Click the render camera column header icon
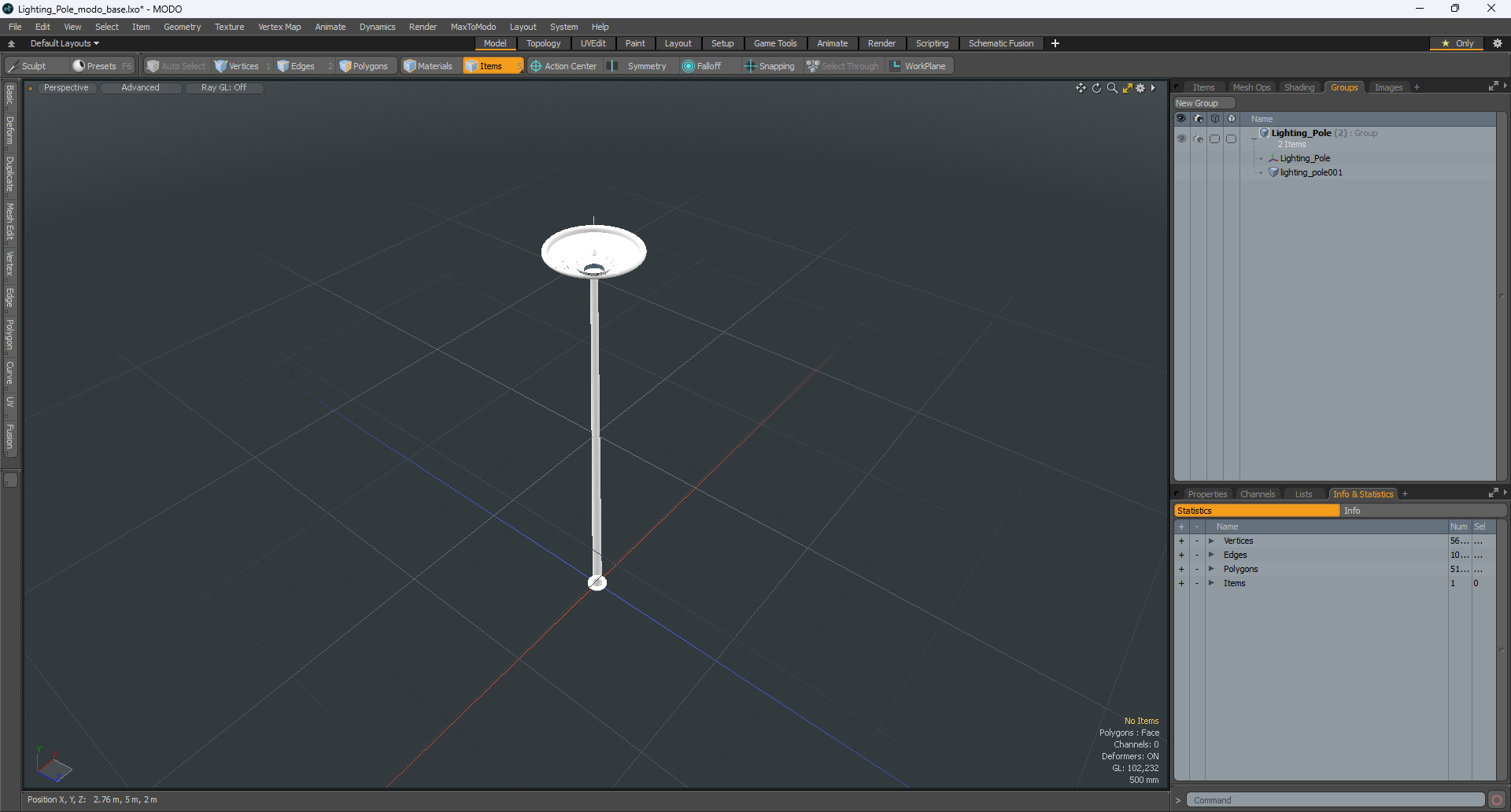This screenshot has height=812, width=1511. [1199, 119]
